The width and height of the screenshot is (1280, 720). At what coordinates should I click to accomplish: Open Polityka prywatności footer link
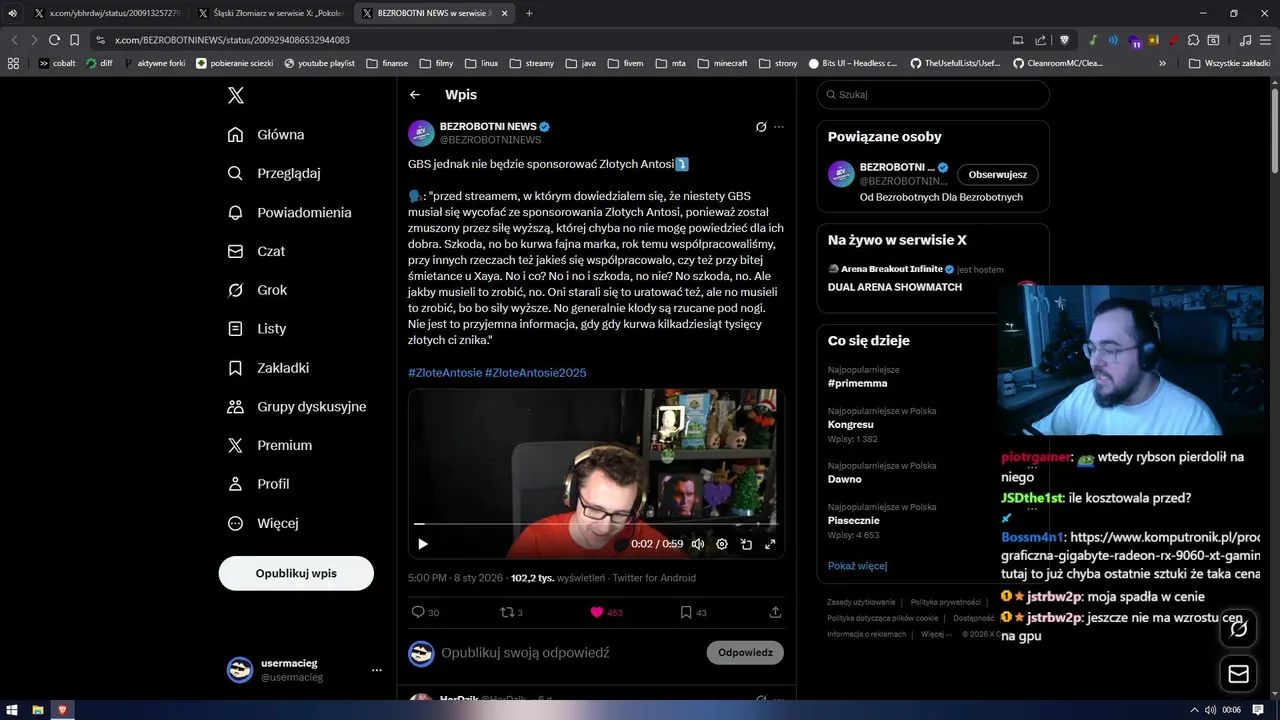coord(945,602)
